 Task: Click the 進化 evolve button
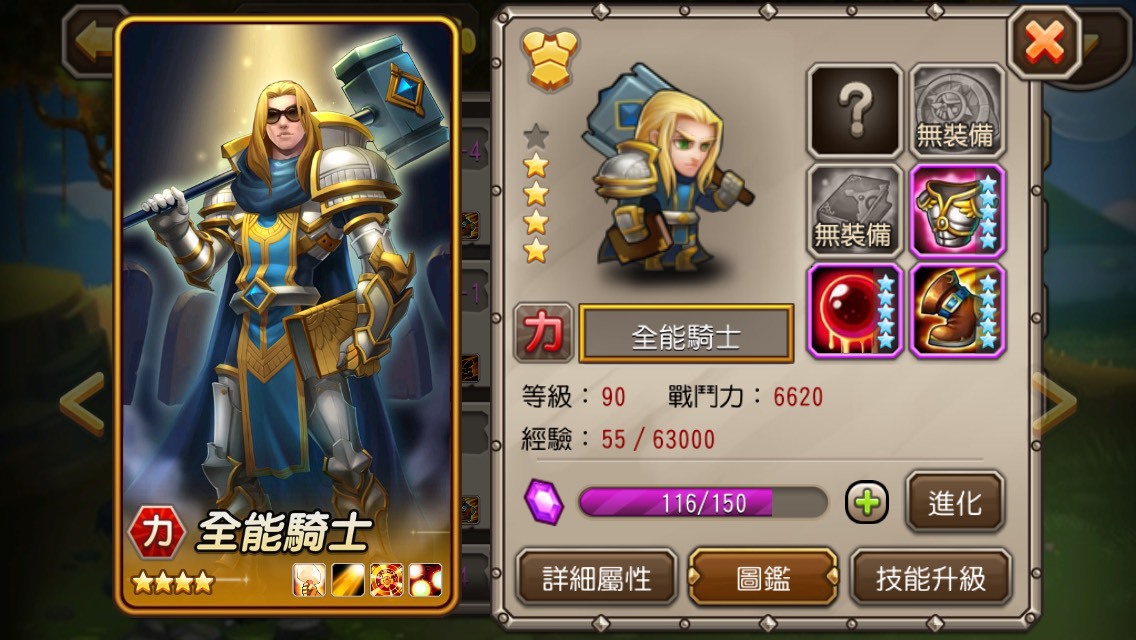point(955,502)
